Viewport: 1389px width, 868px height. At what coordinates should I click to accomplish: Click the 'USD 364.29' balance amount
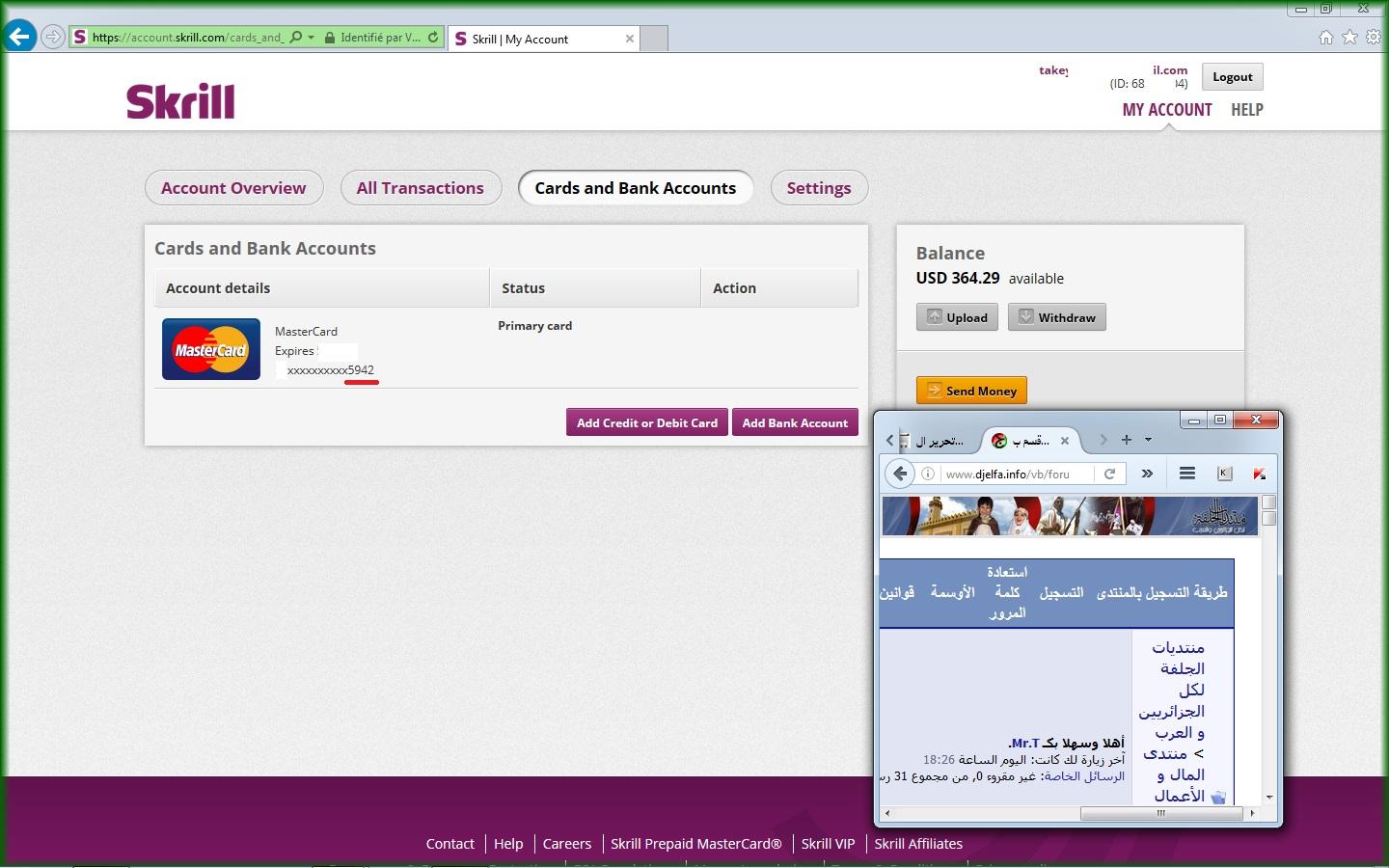click(x=958, y=278)
